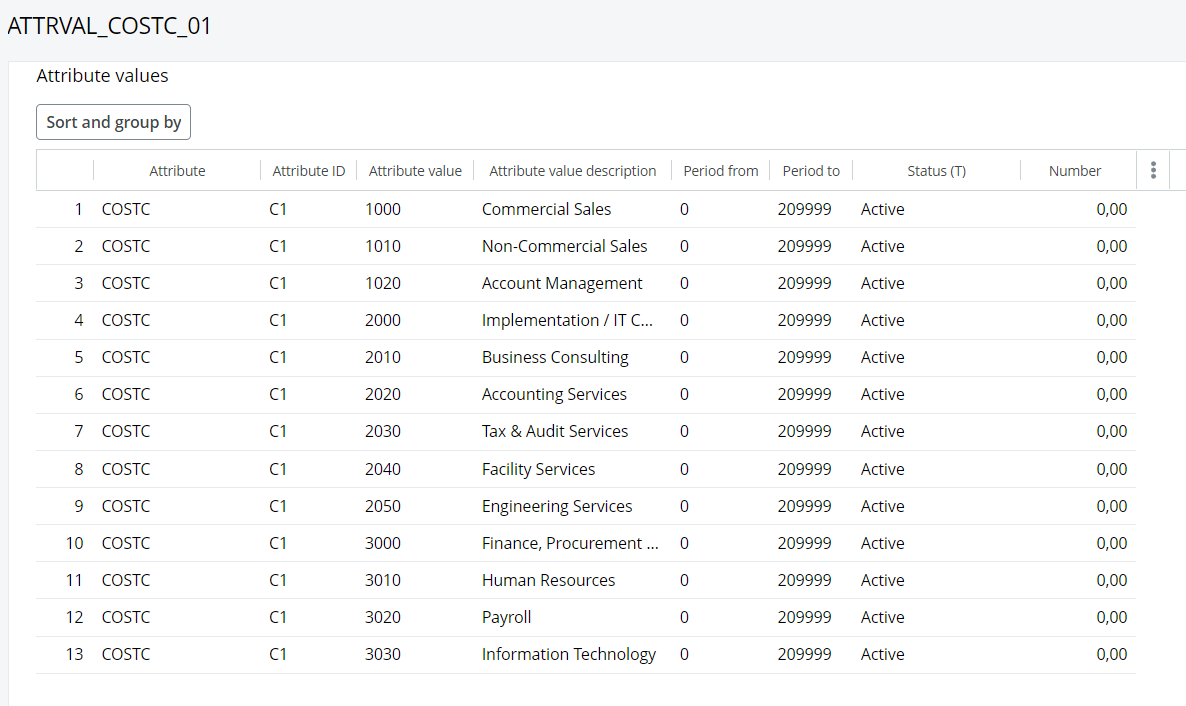1186x706 pixels.
Task: Click the truncated Implementation / IT cell
Action: pos(567,320)
